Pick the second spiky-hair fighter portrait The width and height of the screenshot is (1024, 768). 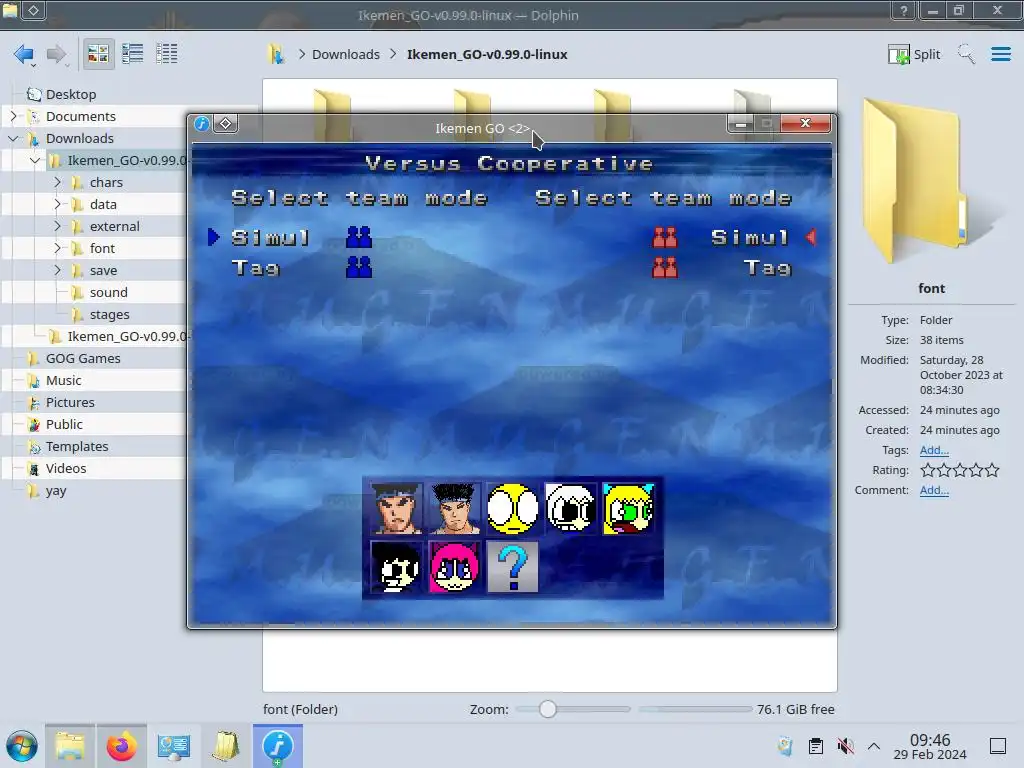tap(455, 509)
